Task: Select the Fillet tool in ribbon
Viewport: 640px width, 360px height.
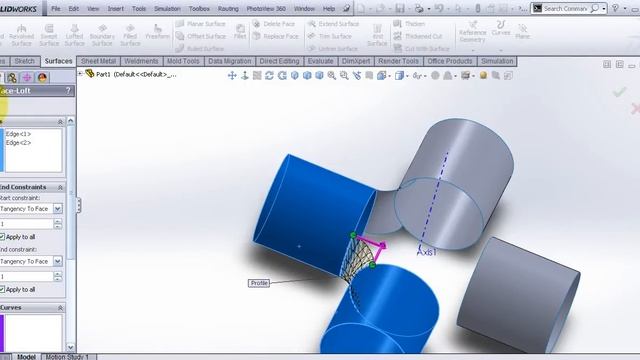Action: 240,32
